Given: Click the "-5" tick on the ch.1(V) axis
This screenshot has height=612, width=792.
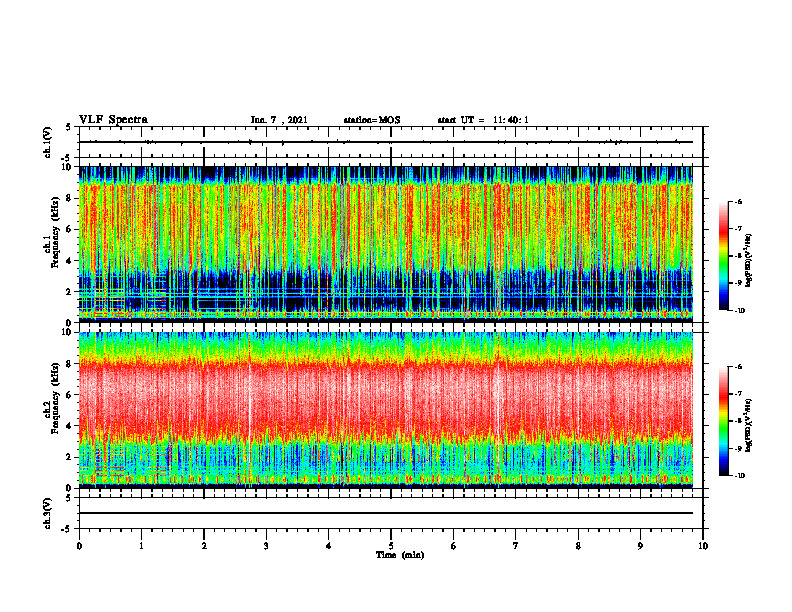Looking at the screenshot, I should coord(68,158).
